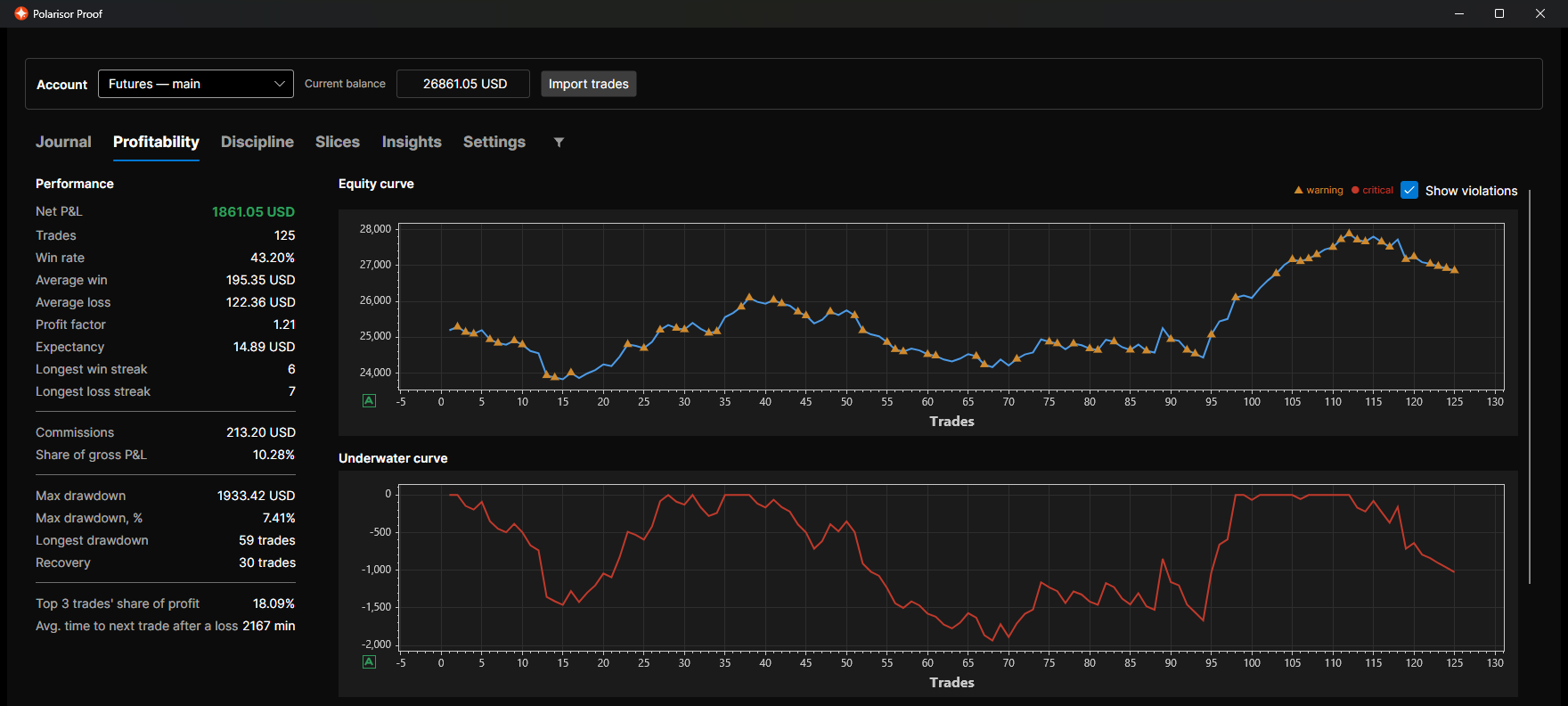Click the Current balance field
Image resolution: width=1568 pixels, height=706 pixels.
point(463,84)
